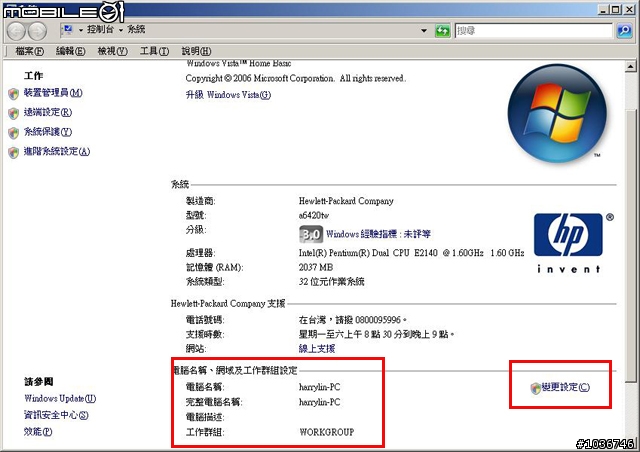This screenshot has height=452, width=640.
Task: Minimize the system window
Action: pos(604,9)
